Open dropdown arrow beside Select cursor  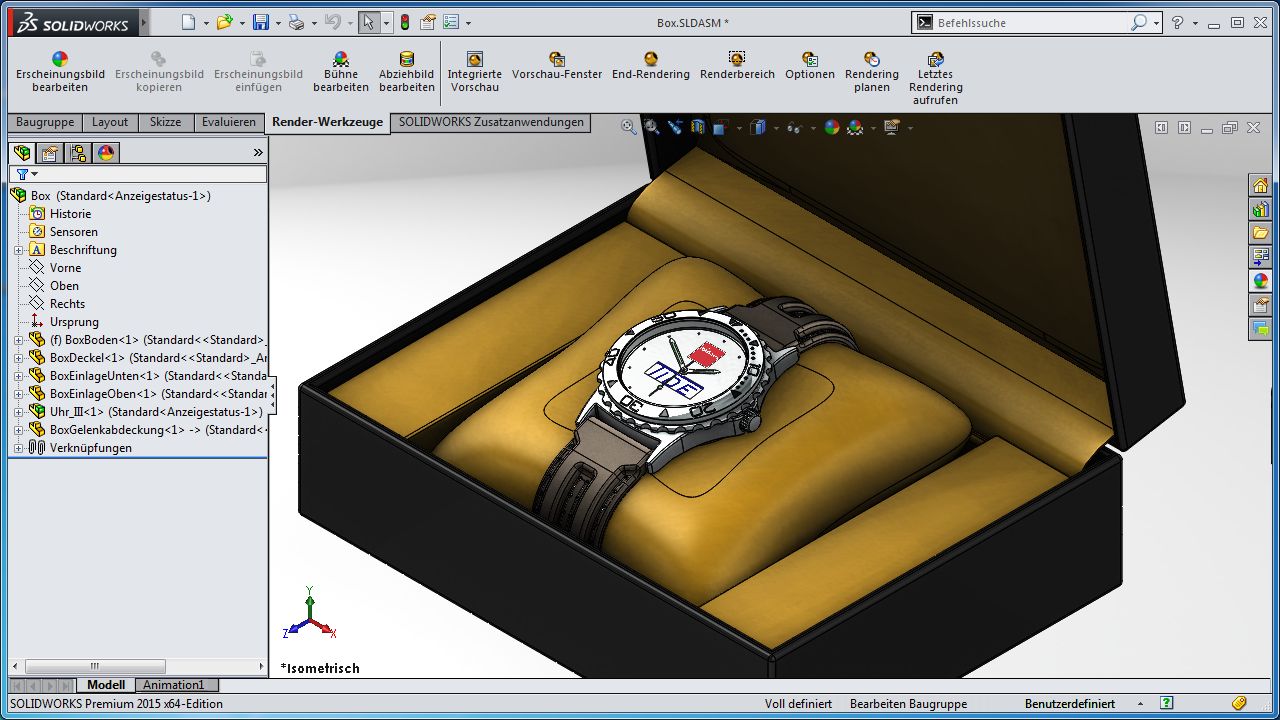pyautogui.click(x=386, y=23)
